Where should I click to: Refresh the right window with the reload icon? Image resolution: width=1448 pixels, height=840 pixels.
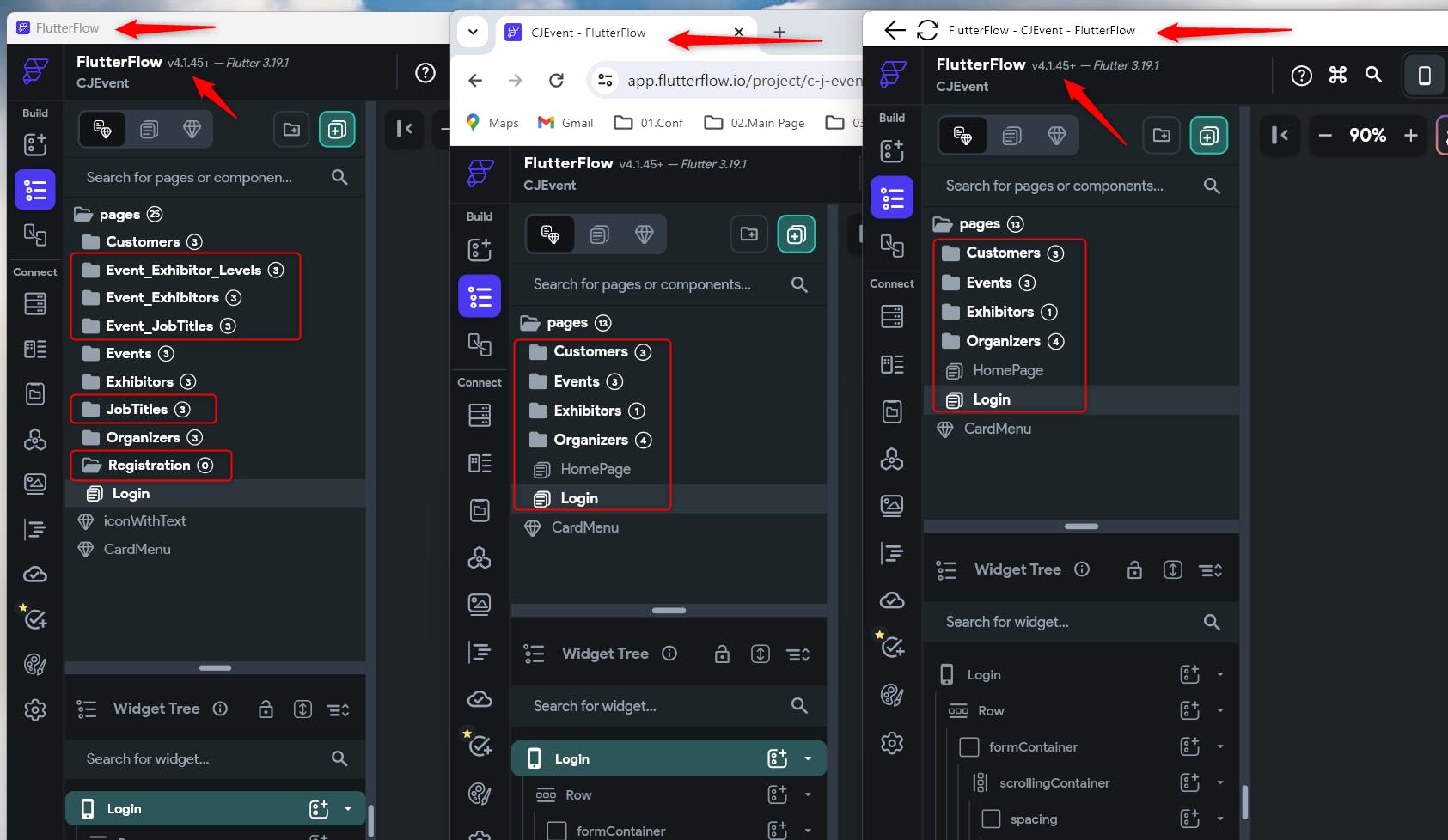(927, 30)
